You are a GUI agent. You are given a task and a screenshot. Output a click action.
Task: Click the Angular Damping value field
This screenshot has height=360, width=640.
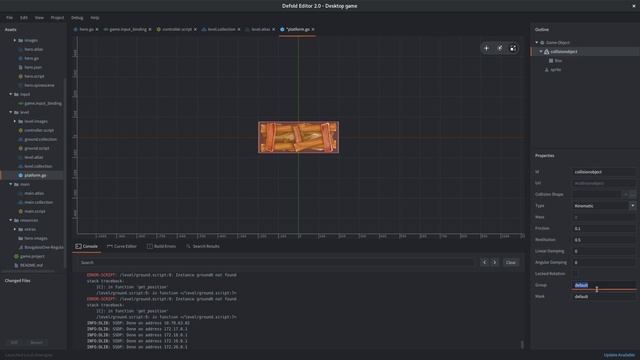point(604,262)
